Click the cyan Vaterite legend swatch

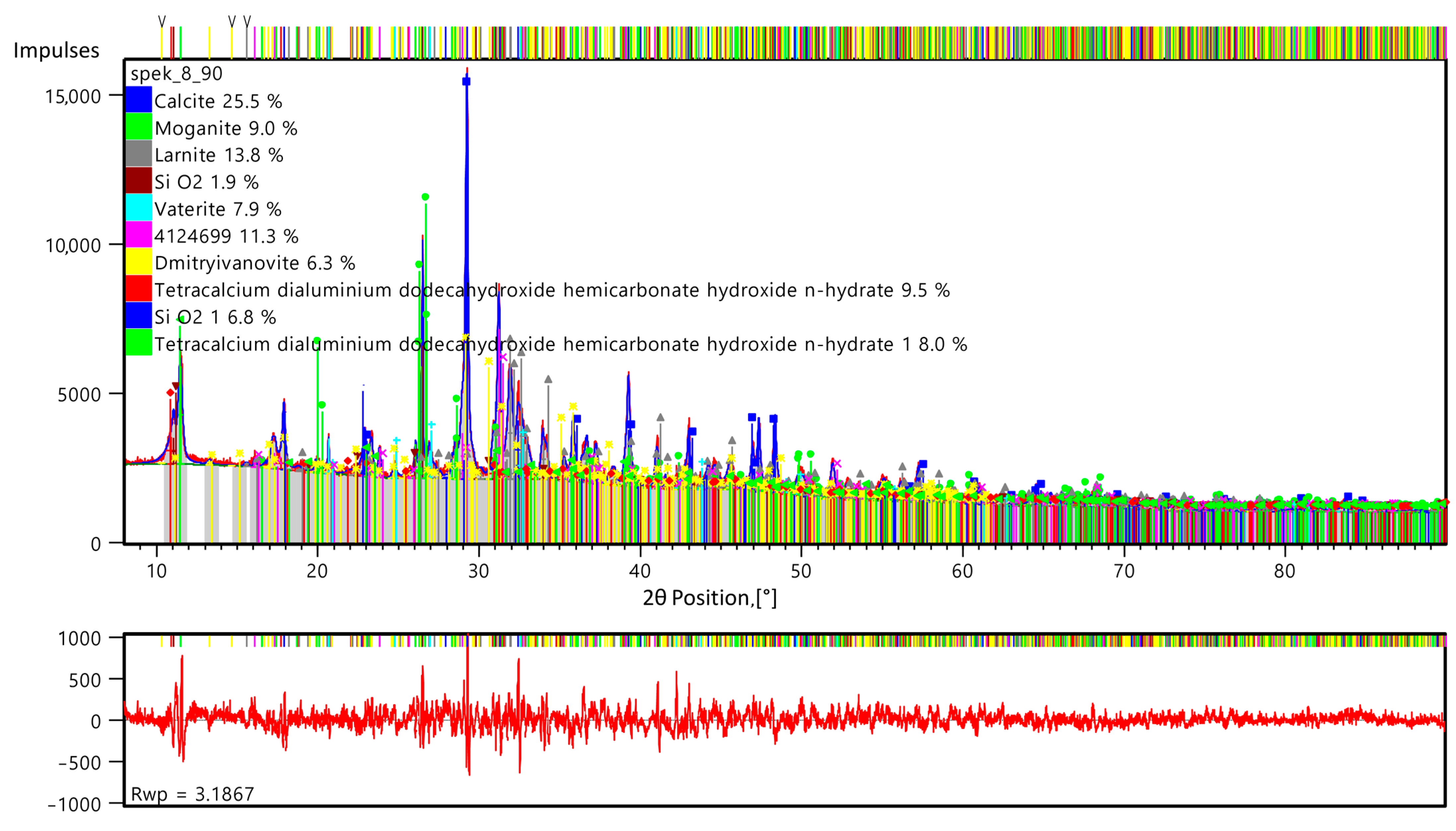tap(139, 208)
